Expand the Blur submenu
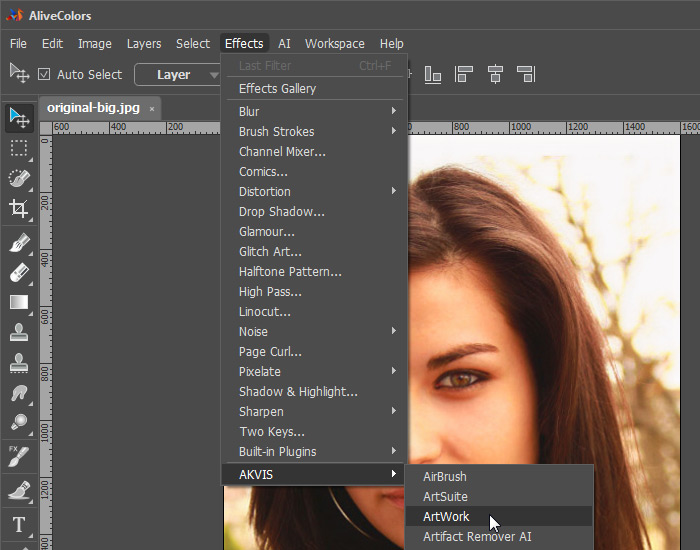Viewport: 700px width, 550px height. click(315, 111)
